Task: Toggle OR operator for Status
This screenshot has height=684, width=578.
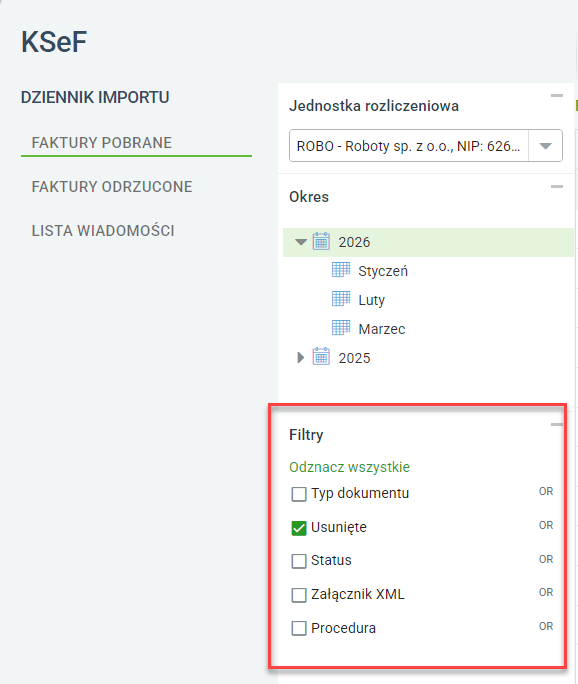Action: pos(546,559)
